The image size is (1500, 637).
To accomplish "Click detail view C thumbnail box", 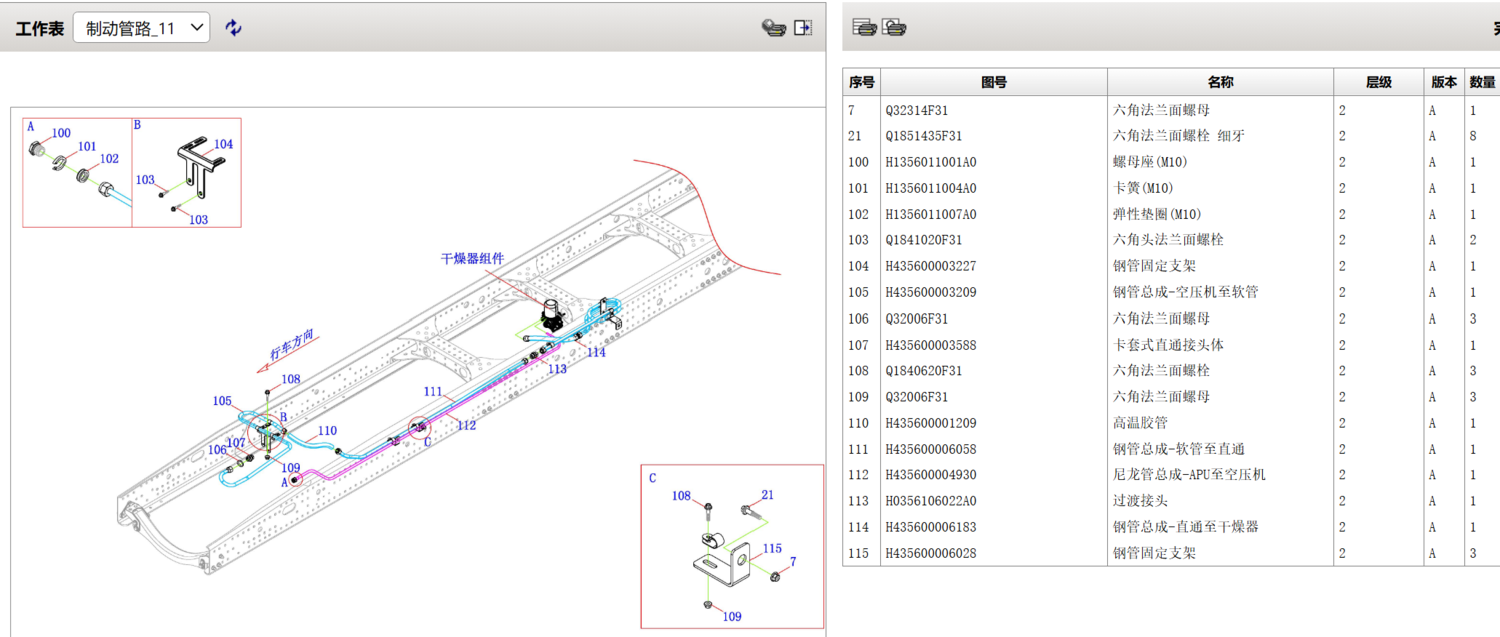I will 731,546.
